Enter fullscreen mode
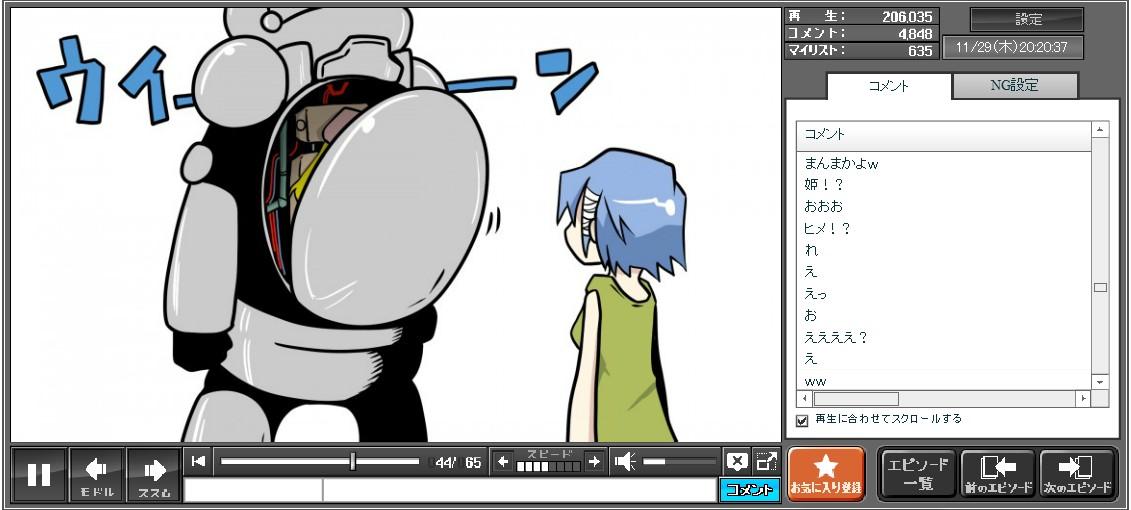 point(767,461)
